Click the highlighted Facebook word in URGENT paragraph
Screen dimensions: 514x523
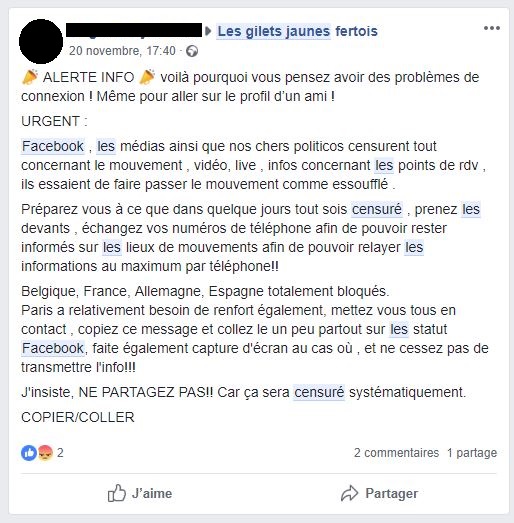point(53,146)
